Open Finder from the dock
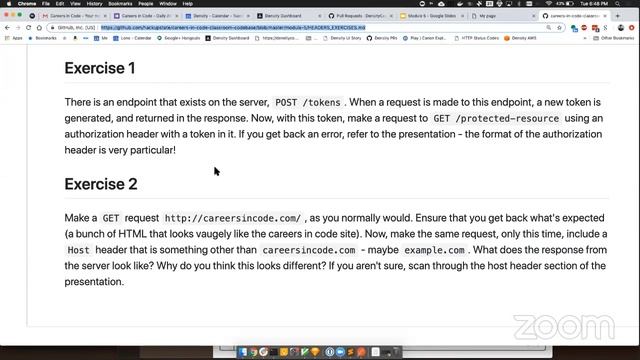640x360 pixels. (243, 352)
